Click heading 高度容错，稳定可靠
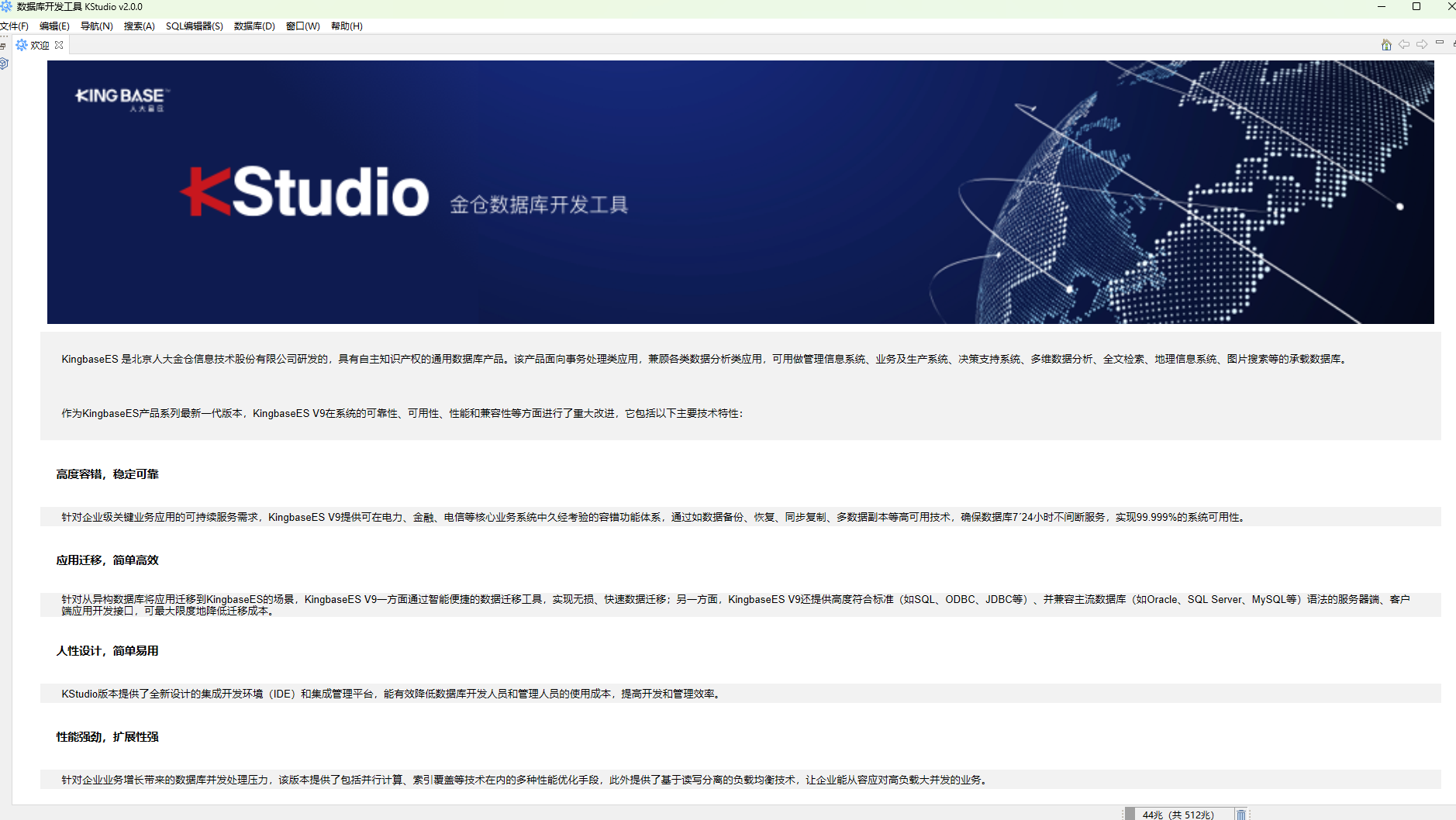 pos(107,474)
